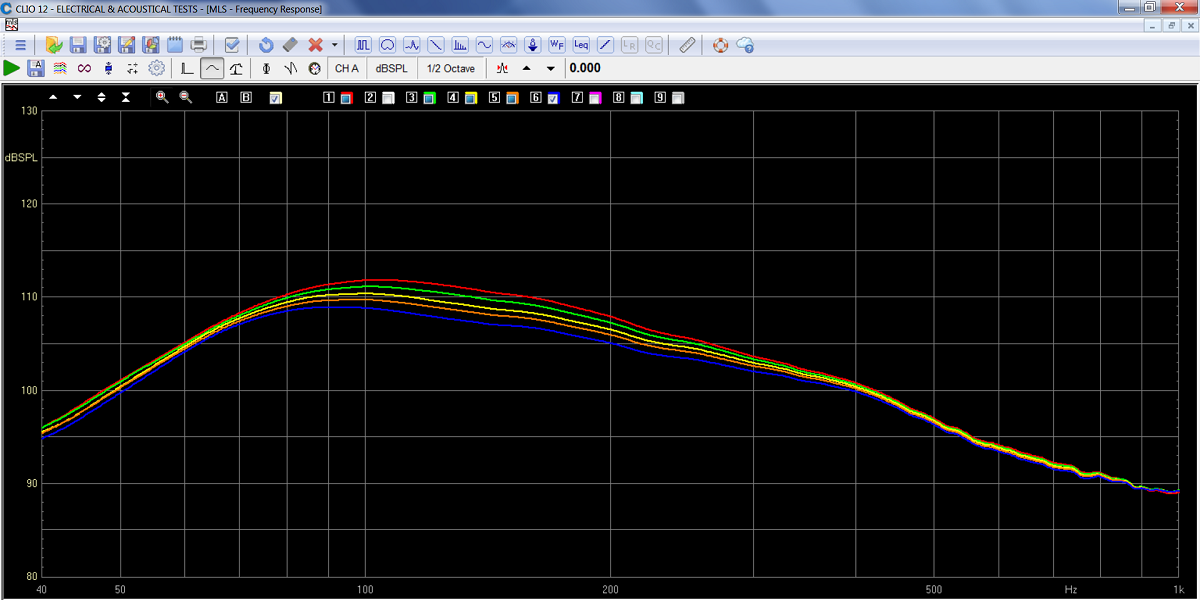Open the blue notepad icon
Viewport: 1200px width, 600px height.
tap(174, 45)
